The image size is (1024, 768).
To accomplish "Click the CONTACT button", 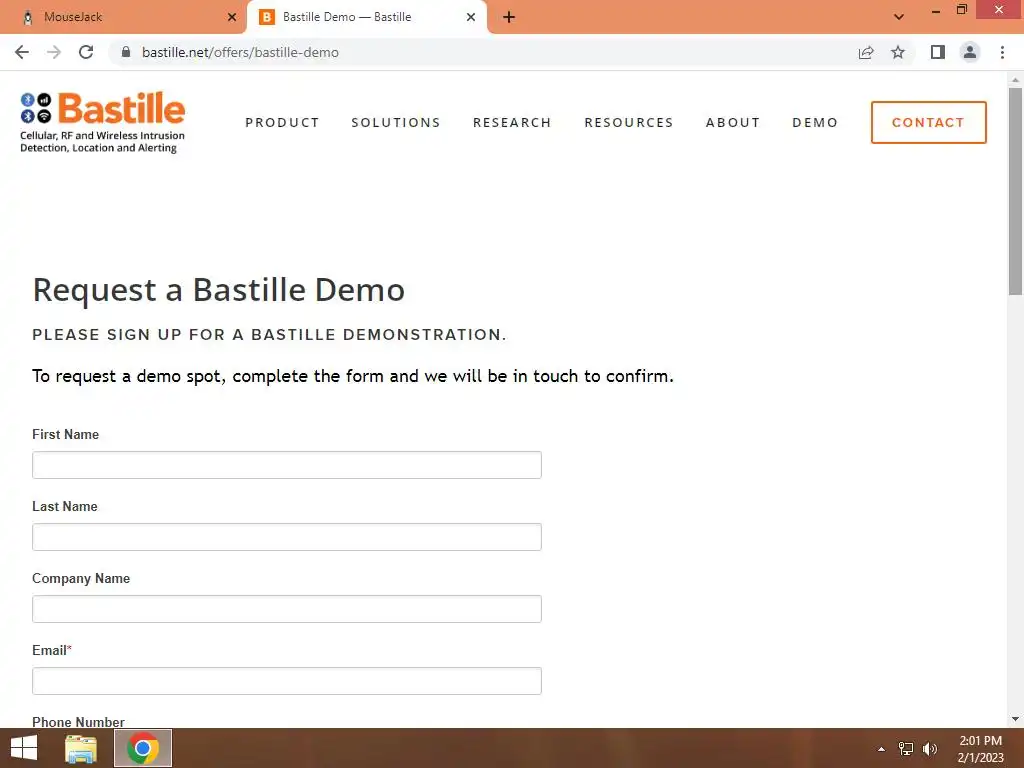I will (x=928, y=122).
